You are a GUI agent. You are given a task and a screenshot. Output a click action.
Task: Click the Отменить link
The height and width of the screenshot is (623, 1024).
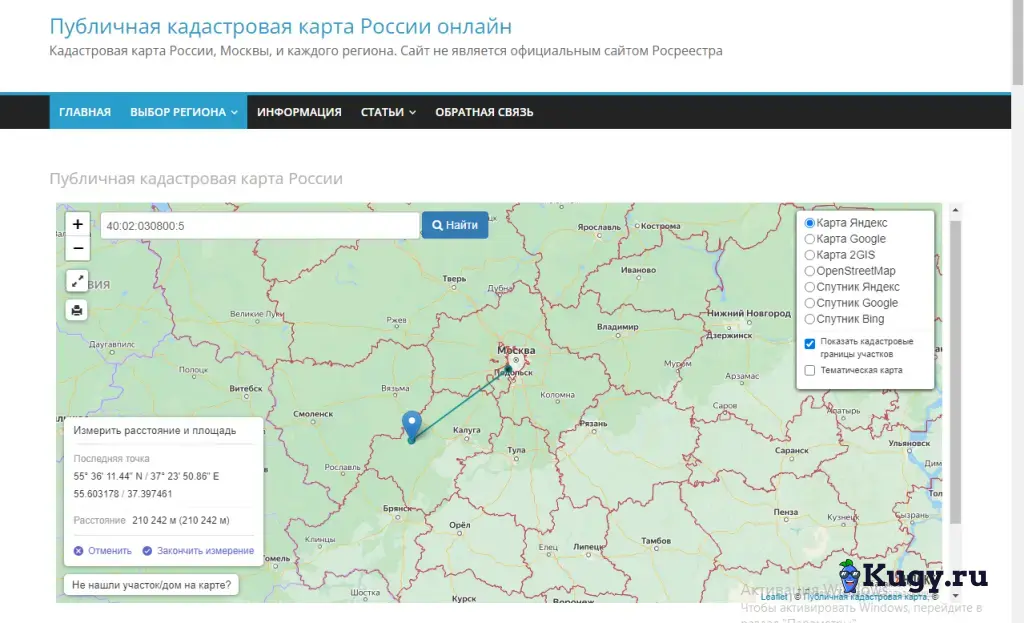coord(110,551)
